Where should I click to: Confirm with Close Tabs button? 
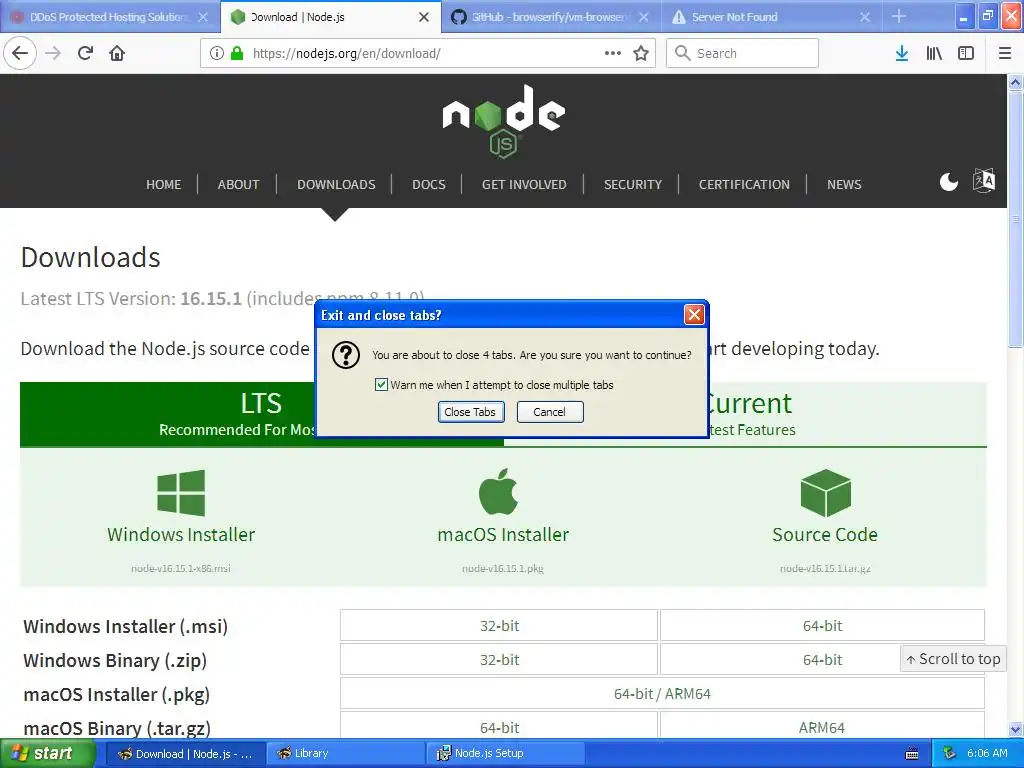(471, 412)
